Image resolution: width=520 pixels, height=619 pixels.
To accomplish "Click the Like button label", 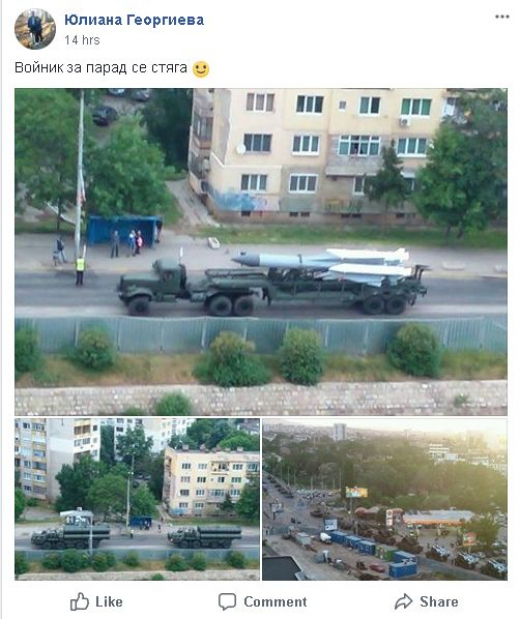I will point(109,602).
